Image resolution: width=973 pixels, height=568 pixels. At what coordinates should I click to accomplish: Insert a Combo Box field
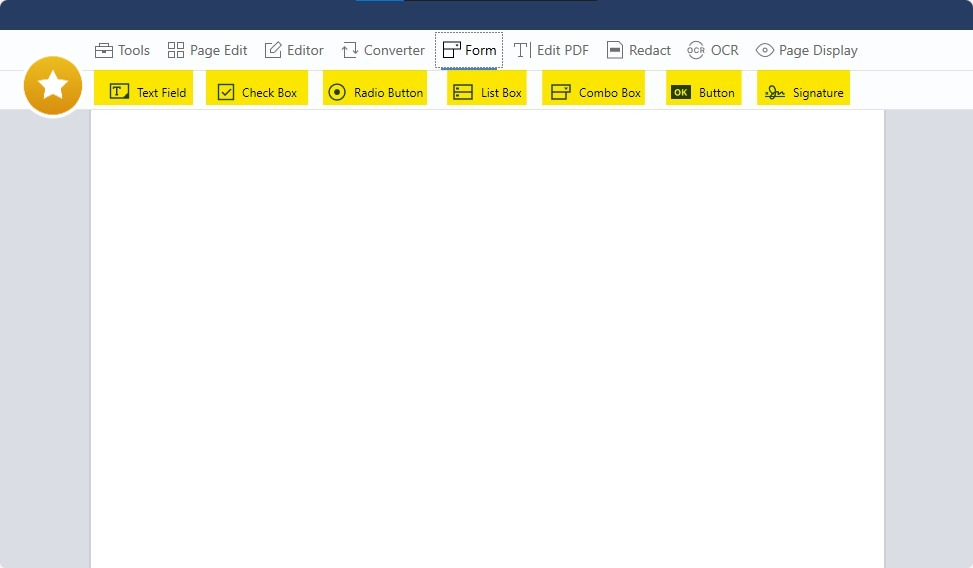[x=593, y=88]
